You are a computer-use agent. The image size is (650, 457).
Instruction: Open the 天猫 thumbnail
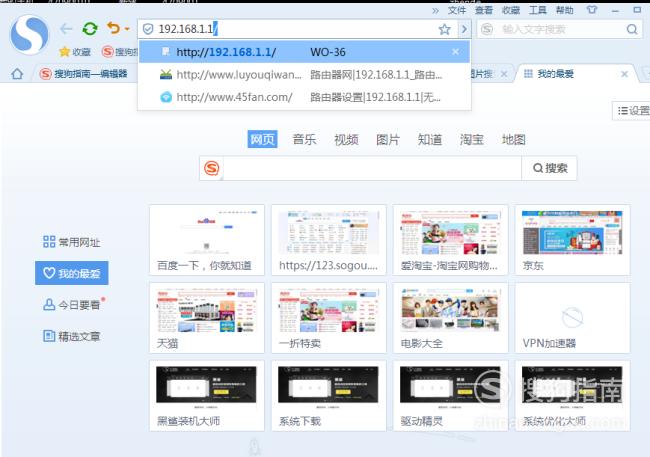207,318
